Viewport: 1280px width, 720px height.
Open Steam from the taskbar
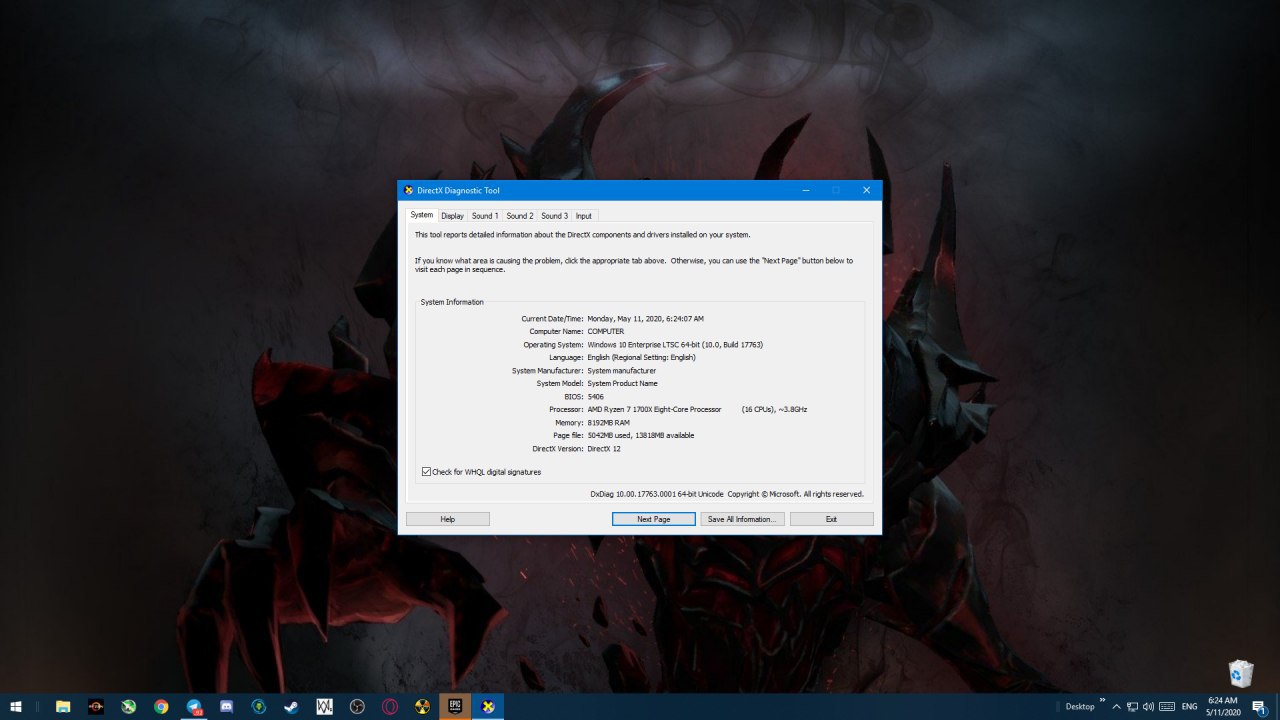pos(291,706)
